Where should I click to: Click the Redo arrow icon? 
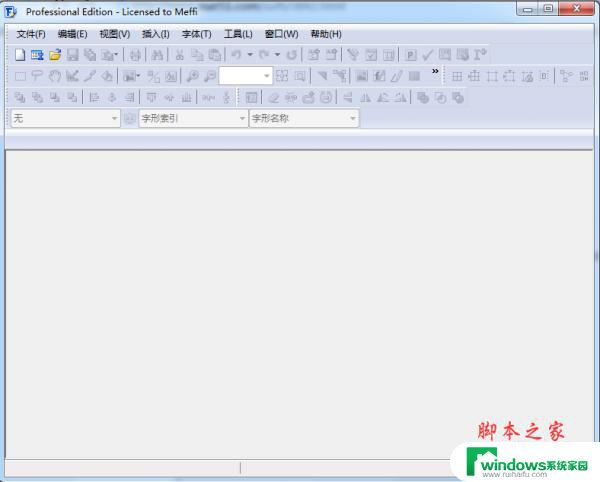tap(264, 55)
